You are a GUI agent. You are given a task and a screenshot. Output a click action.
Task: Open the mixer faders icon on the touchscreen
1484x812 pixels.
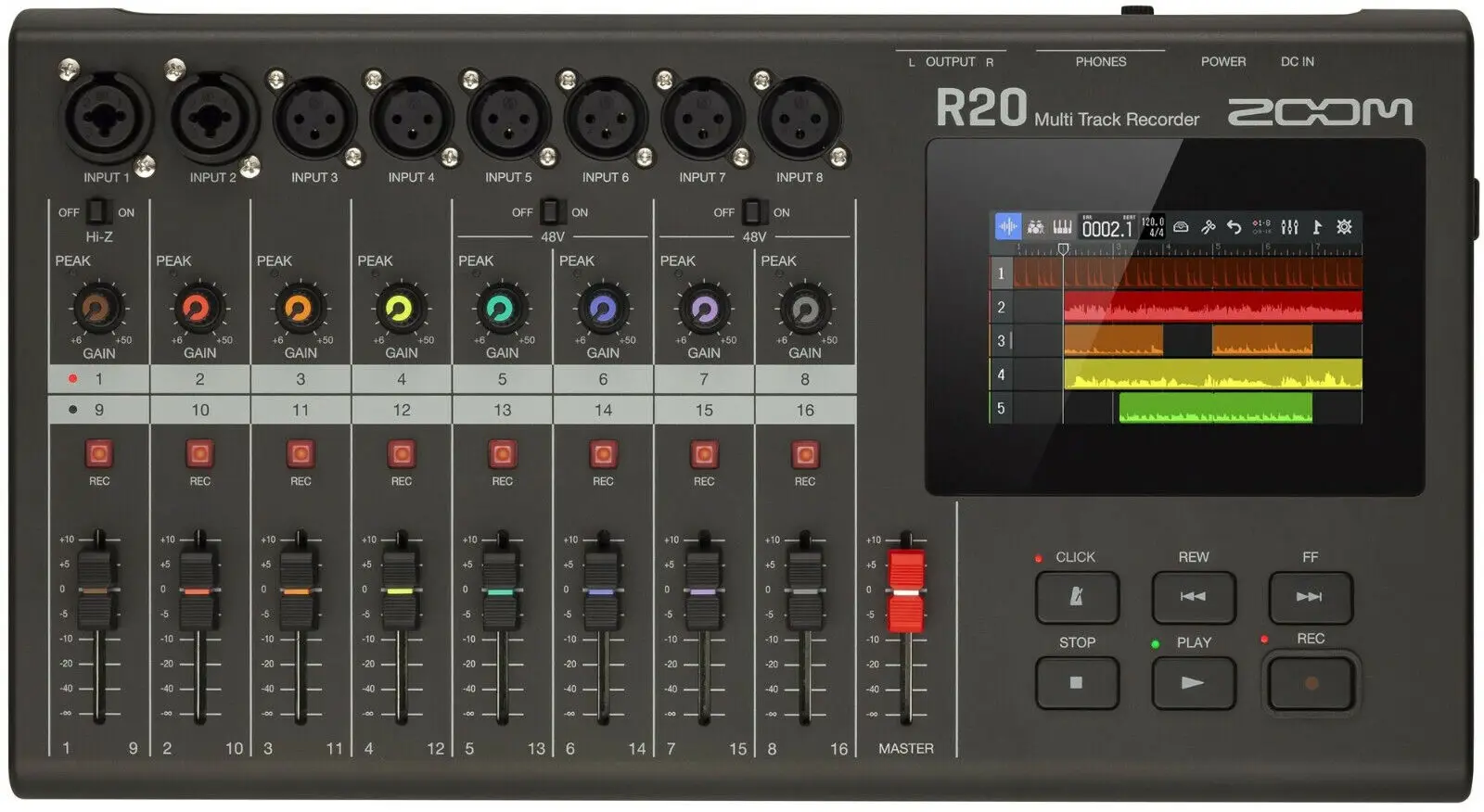pyautogui.click(x=1289, y=227)
